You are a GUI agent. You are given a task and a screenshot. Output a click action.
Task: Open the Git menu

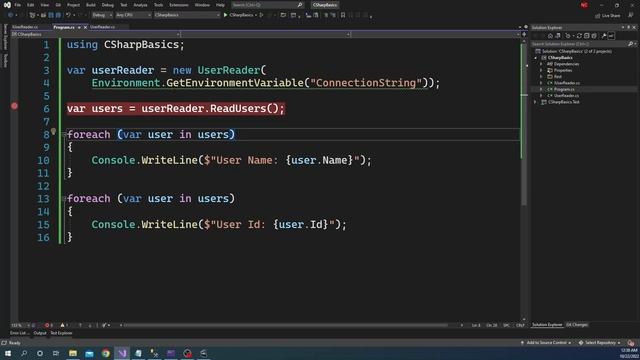pos(58,5)
